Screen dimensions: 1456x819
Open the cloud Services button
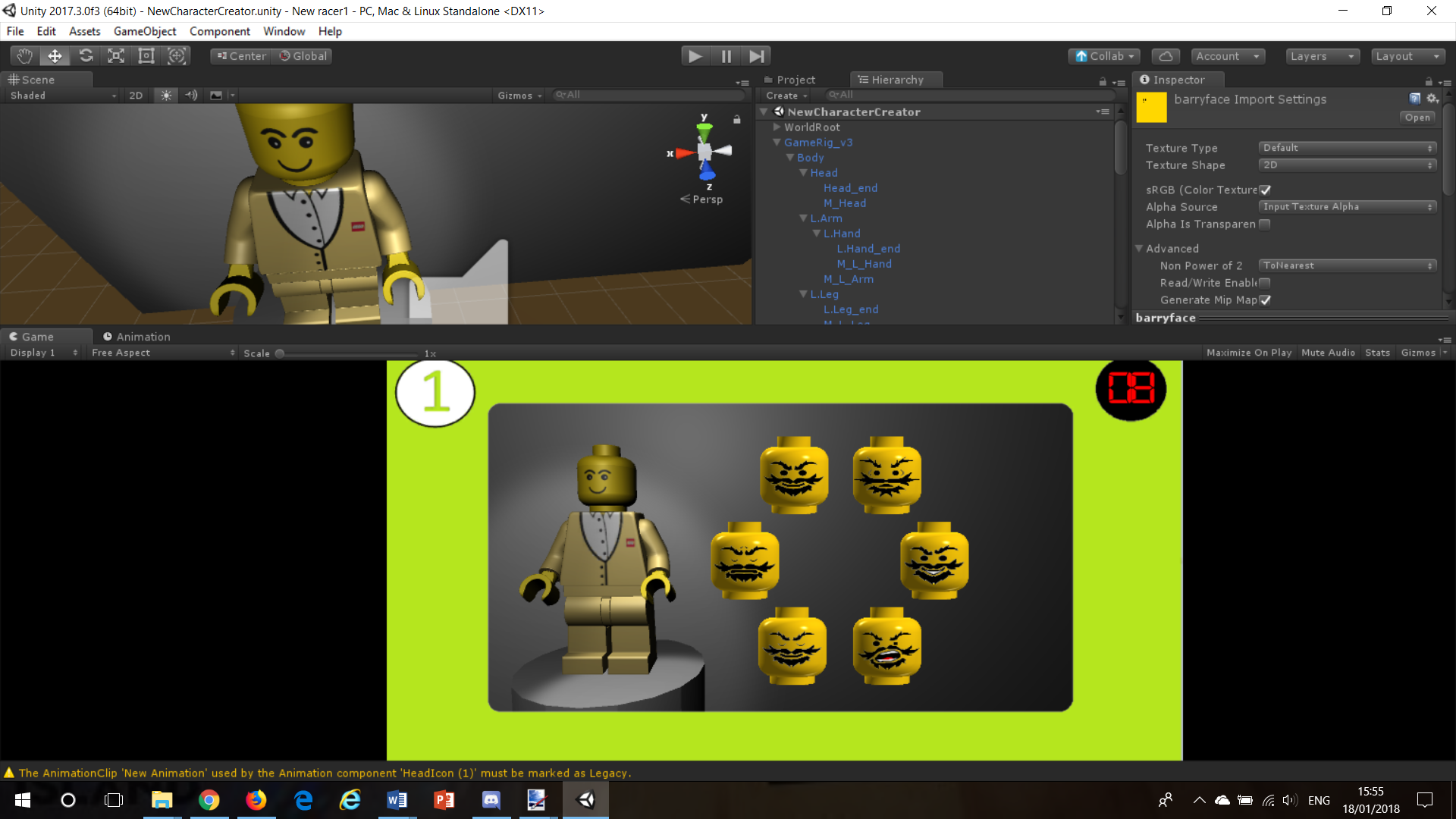1166,56
